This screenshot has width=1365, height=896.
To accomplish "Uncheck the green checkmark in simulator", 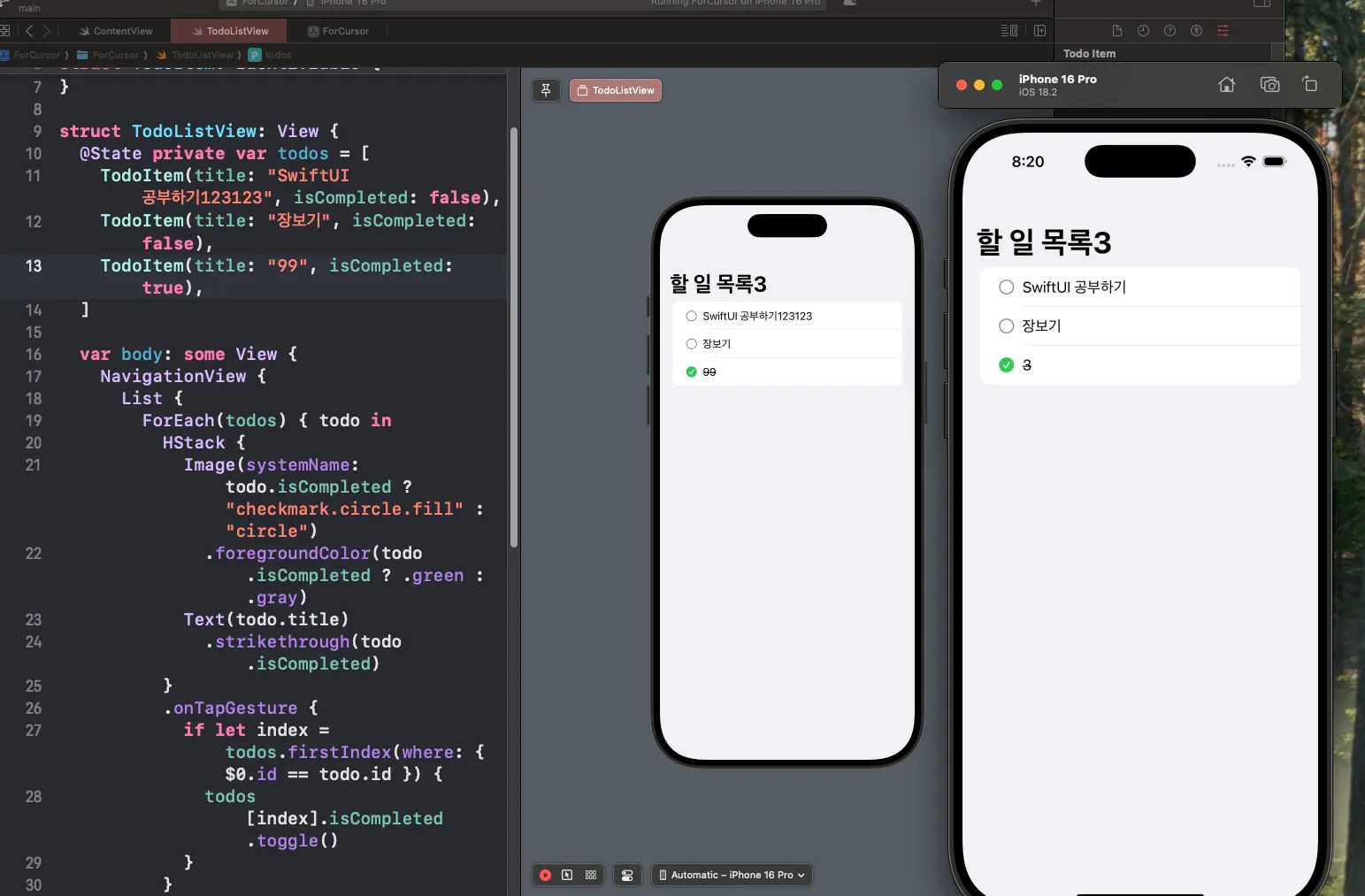I will [x=1006, y=365].
